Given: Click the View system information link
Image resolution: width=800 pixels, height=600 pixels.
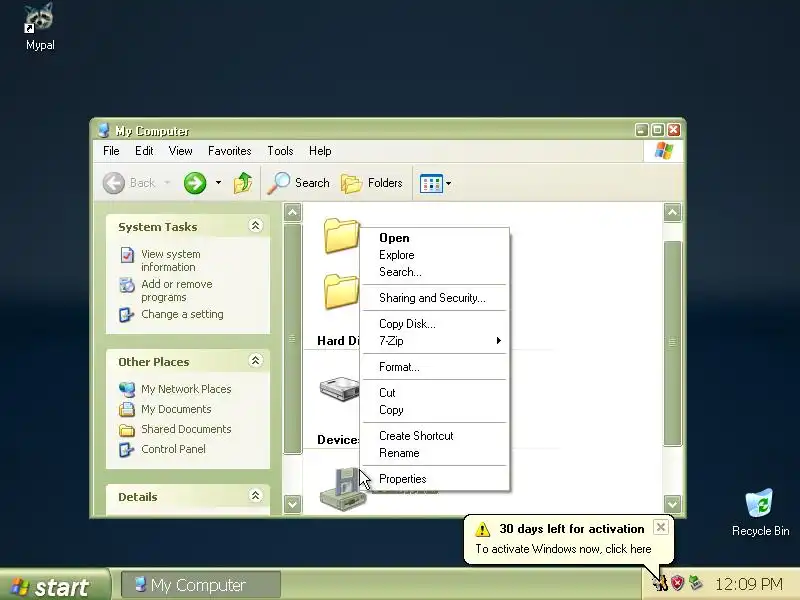Looking at the screenshot, I should pyautogui.click(x=170, y=260).
